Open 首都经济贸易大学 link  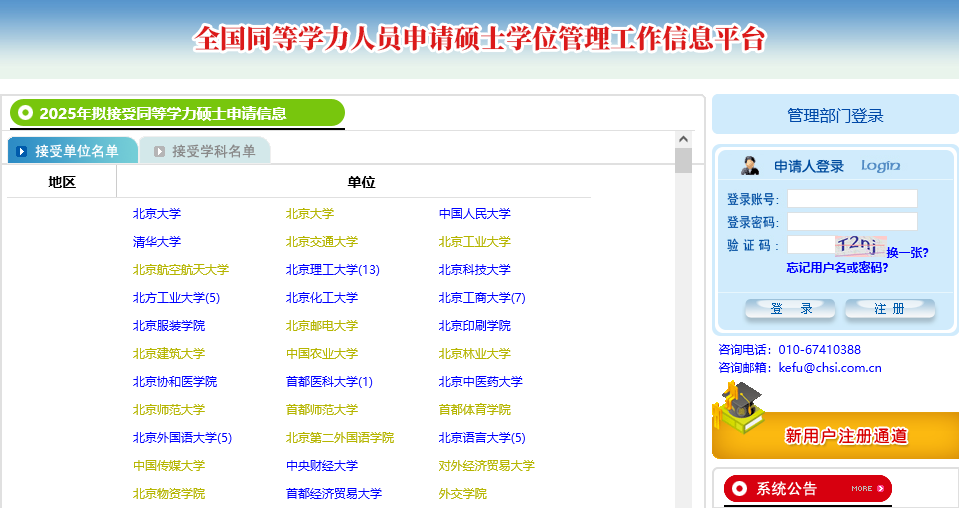tap(334, 494)
